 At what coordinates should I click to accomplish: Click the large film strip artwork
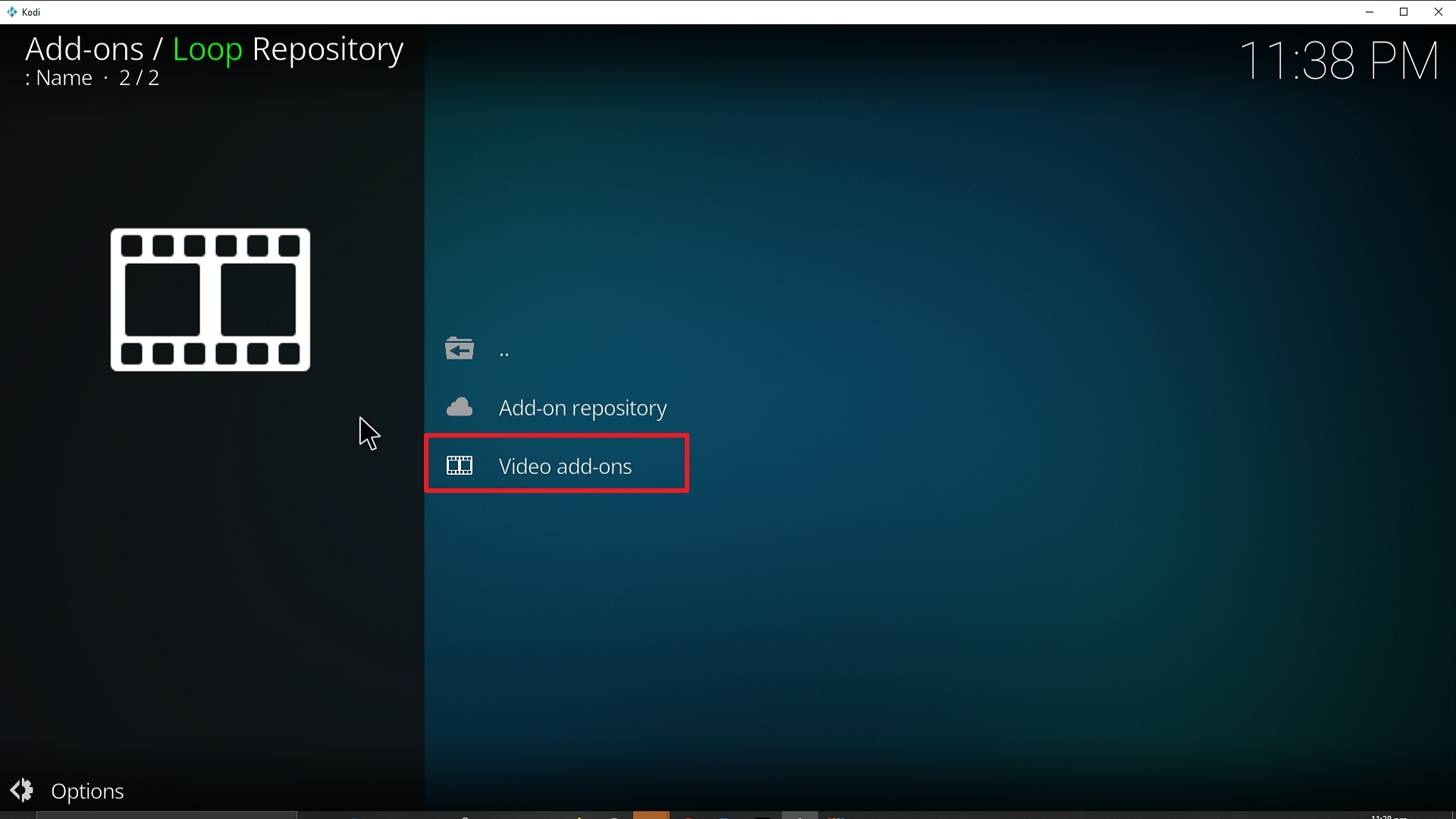[210, 300]
